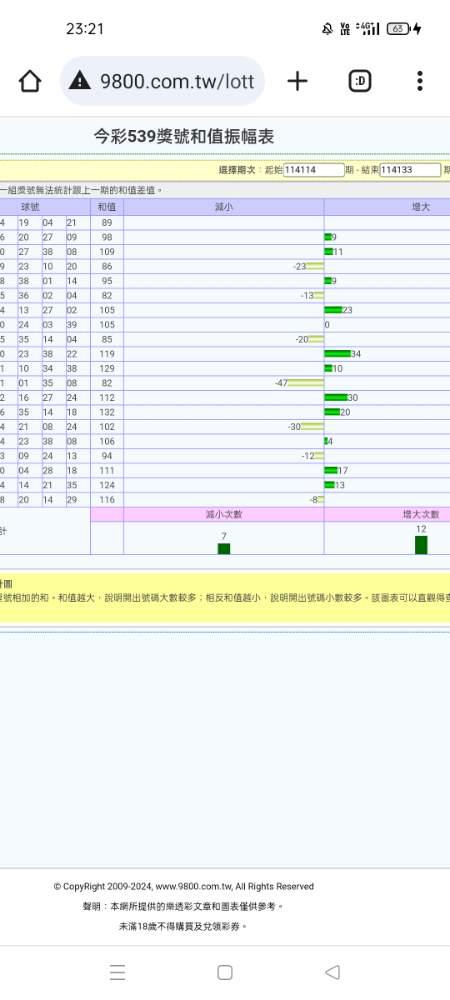Screen dimensions: 450x1000
Task: Tap the green increase bar labeled 23
Action: pos(333,310)
